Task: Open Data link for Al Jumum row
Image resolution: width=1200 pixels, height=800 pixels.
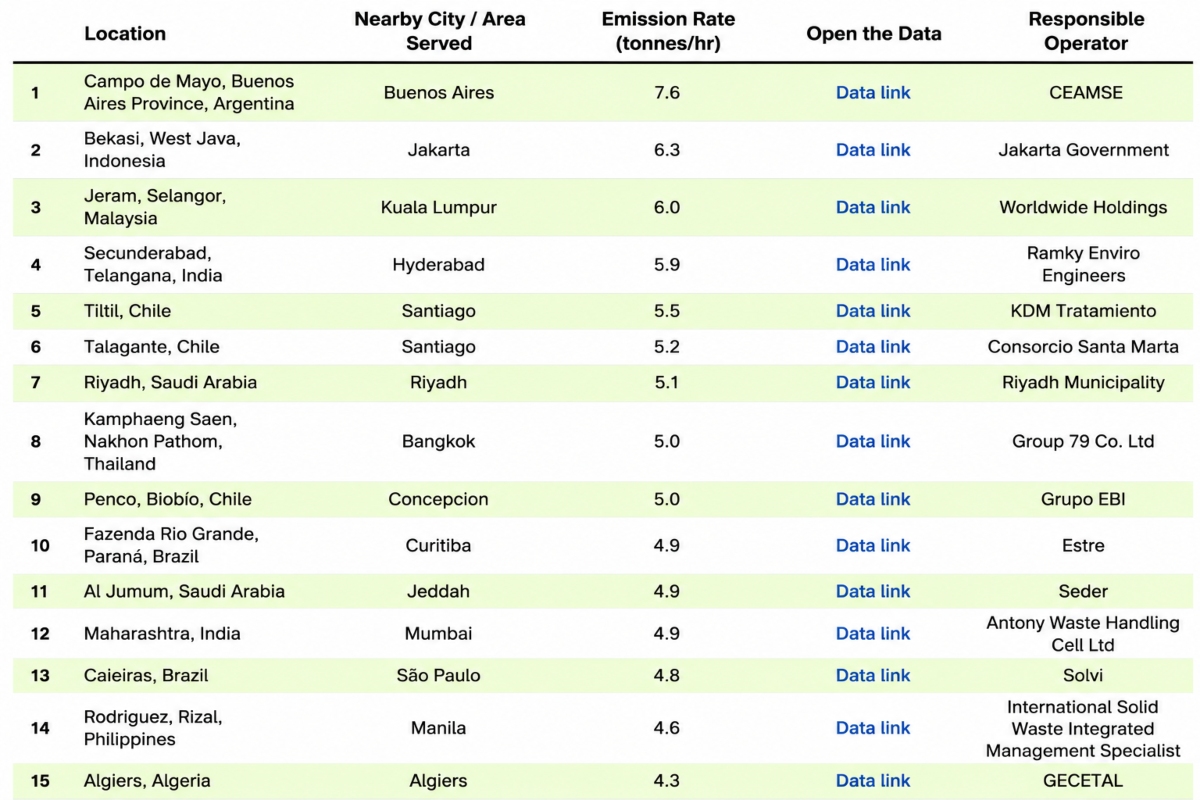Action: point(873,591)
